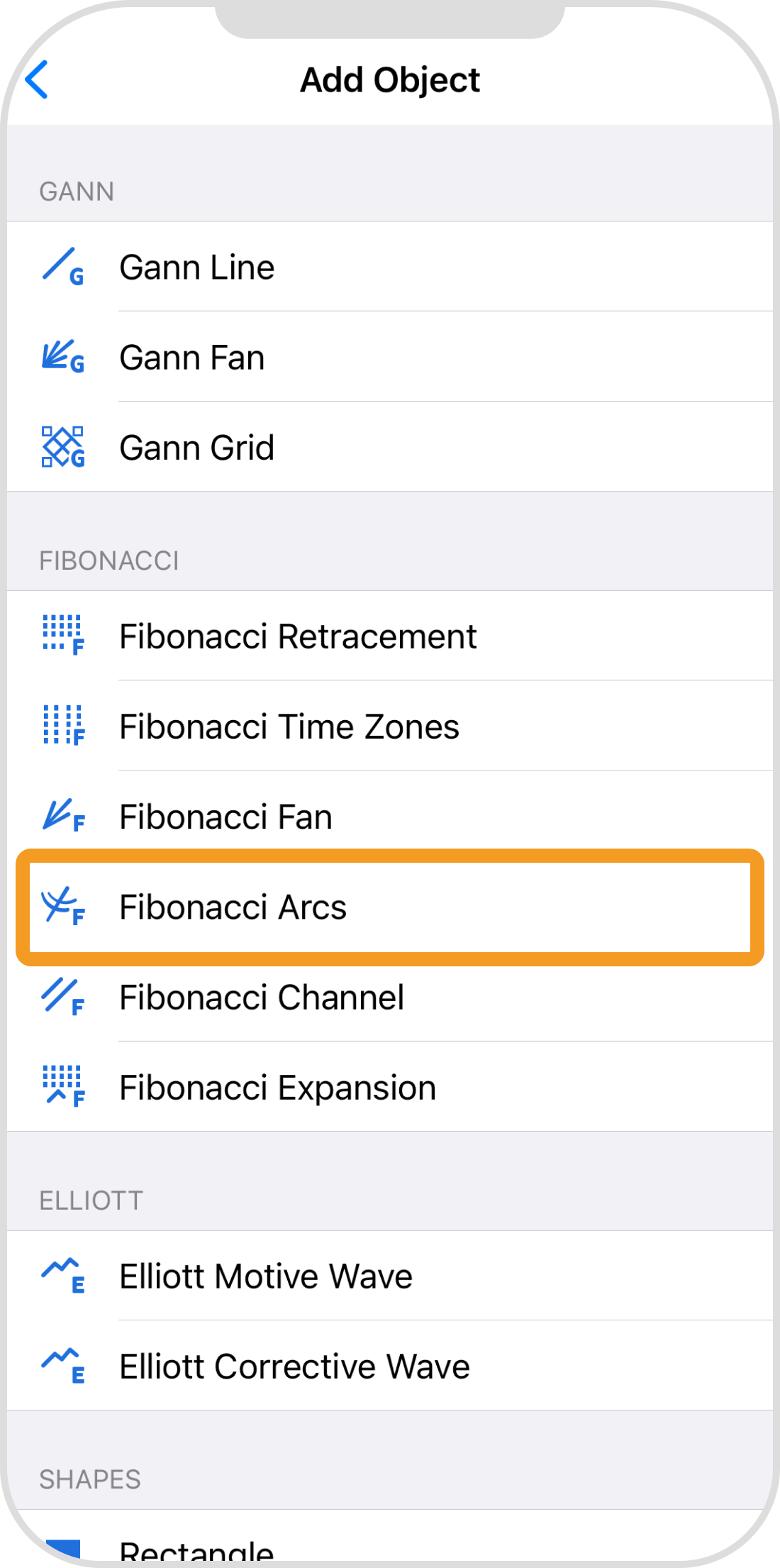Click the Fibonacci Channel icon
This screenshot has width=780, height=1568.
click(62, 997)
